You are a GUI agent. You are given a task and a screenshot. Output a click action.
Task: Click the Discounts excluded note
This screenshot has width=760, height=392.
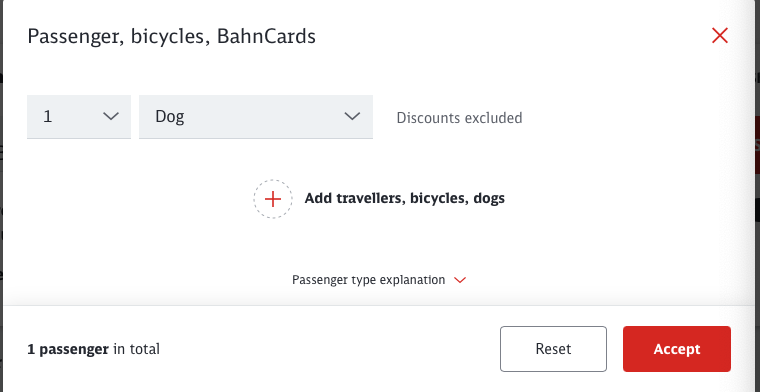point(459,118)
